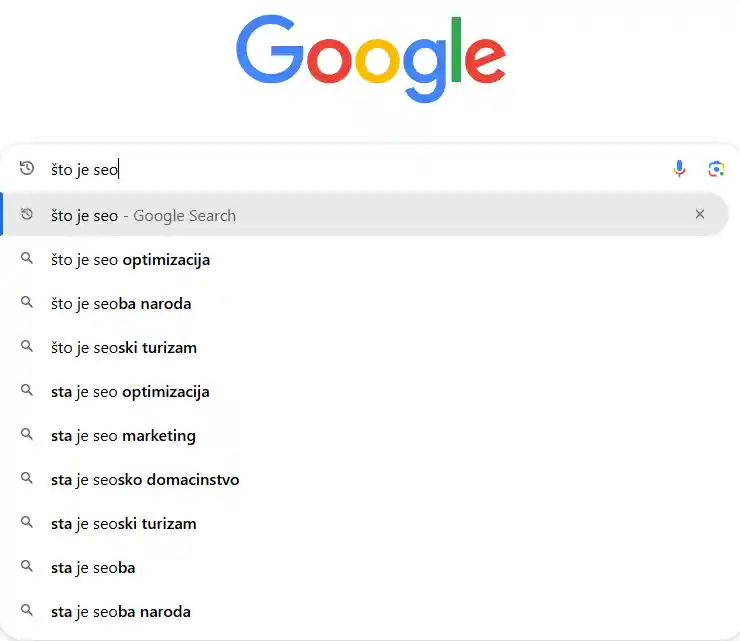Choose the 'sta je seoba naroda' suggestion
Viewport: 740px width, 641px height.
pos(121,612)
